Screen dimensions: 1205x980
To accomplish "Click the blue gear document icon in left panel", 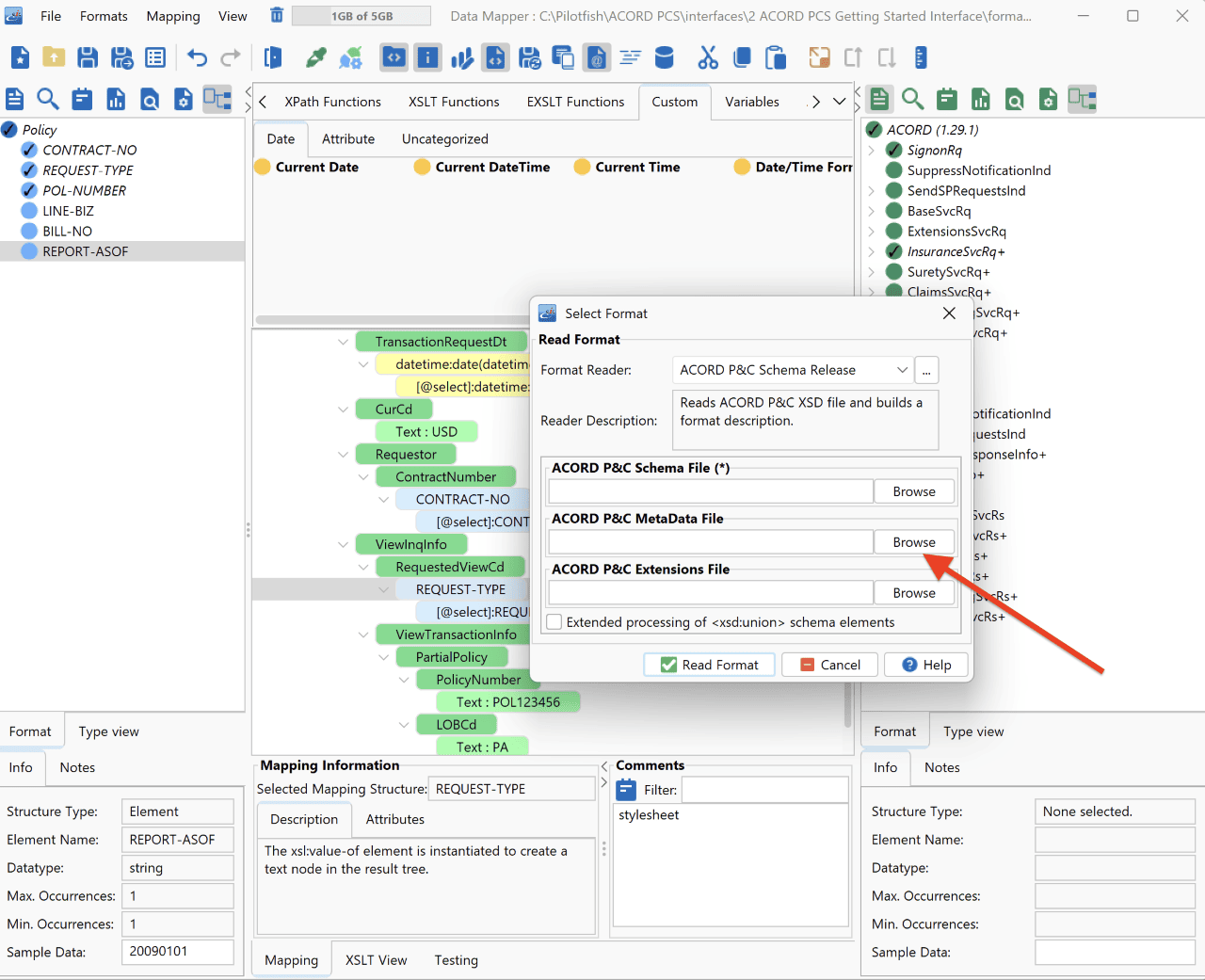I will pyautogui.click(x=184, y=99).
